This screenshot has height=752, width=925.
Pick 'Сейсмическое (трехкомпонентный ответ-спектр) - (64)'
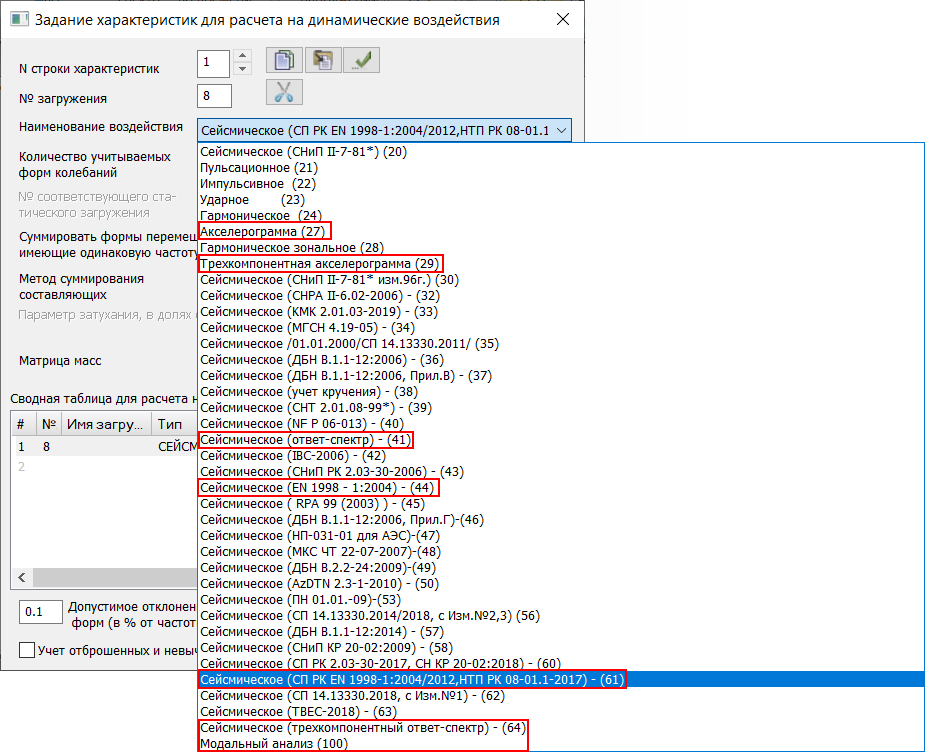click(x=362, y=727)
